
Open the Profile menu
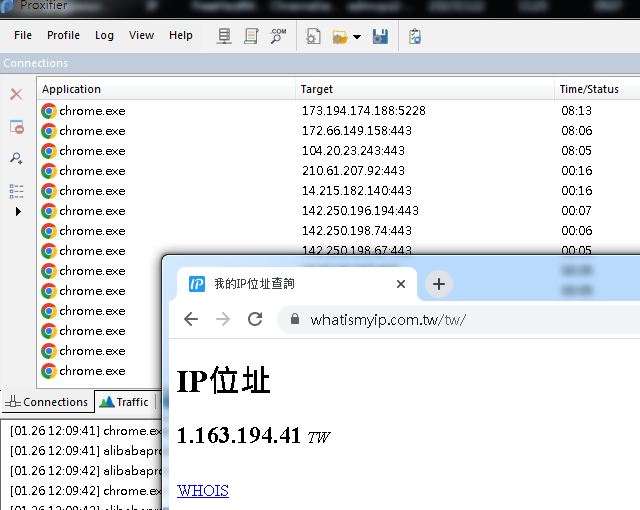point(63,35)
